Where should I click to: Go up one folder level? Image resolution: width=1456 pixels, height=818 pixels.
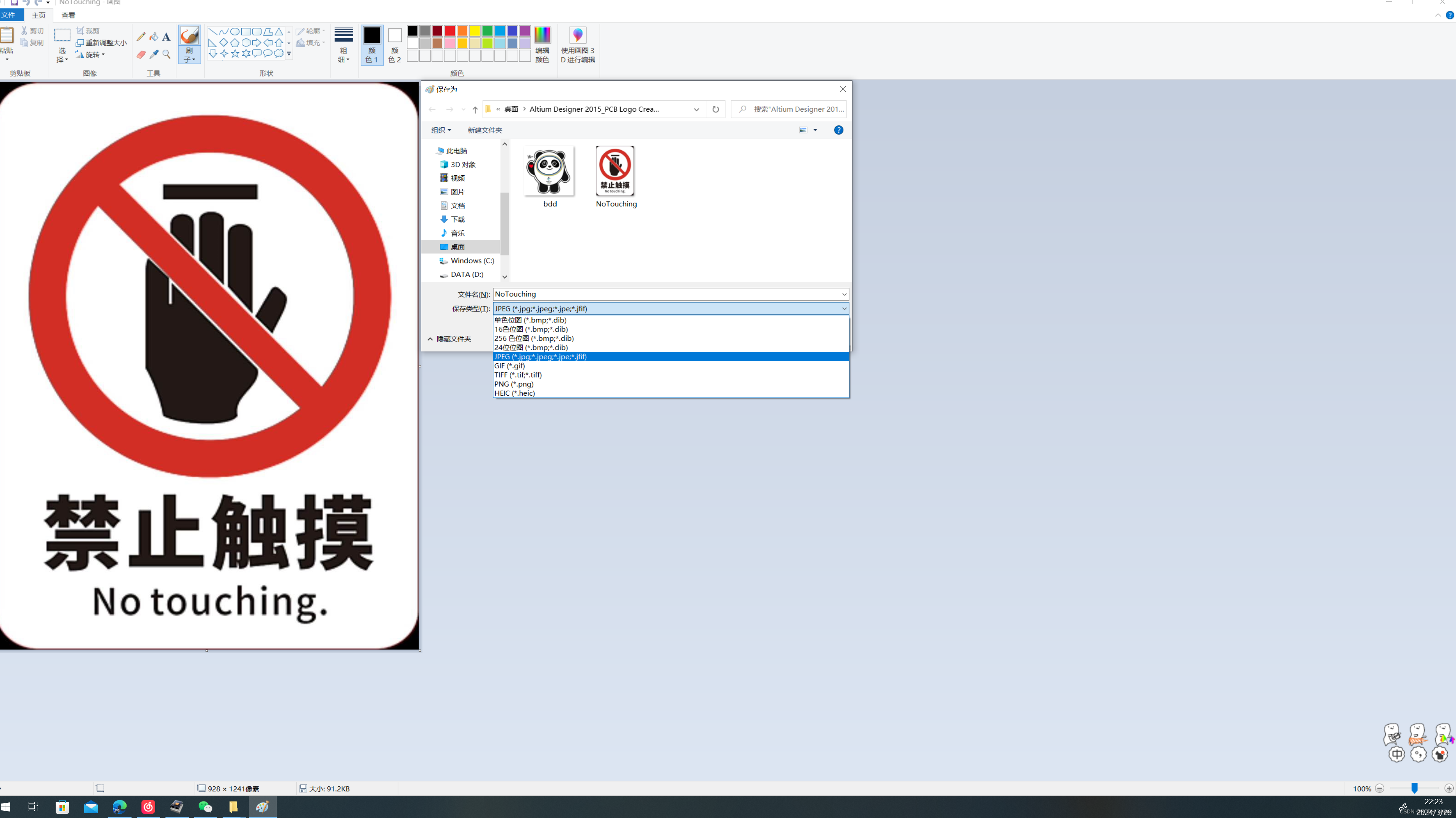point(475,110)
